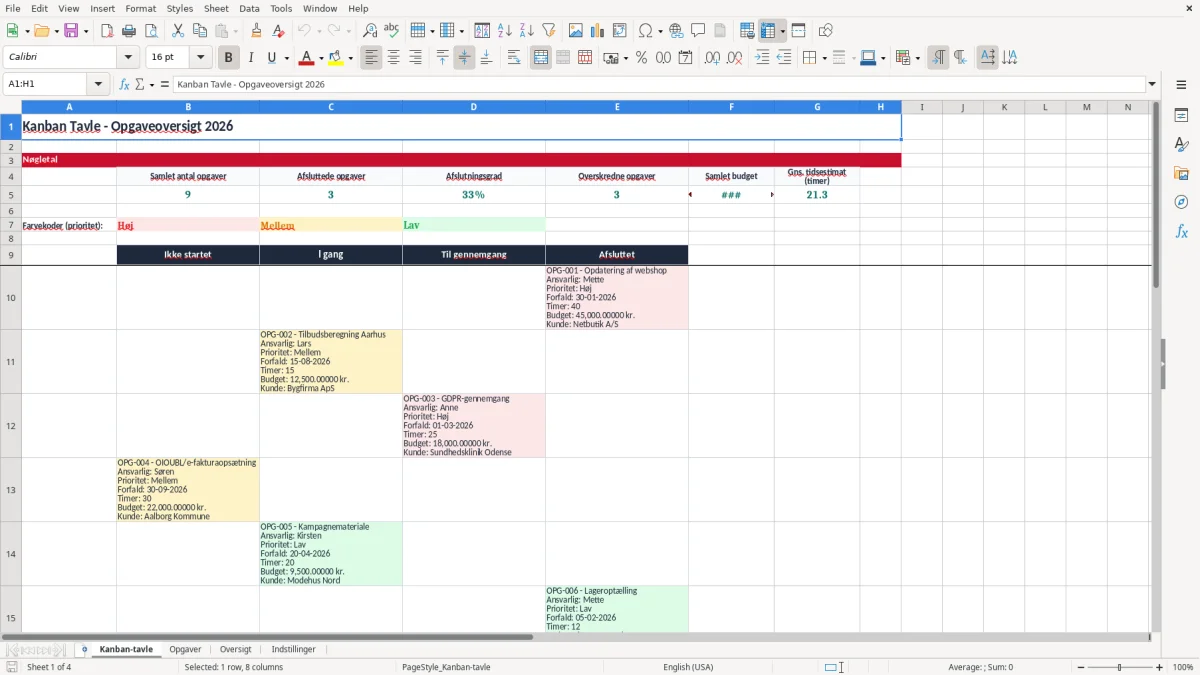
Task: Click the Spelling check icon
Action: point(391,31)
